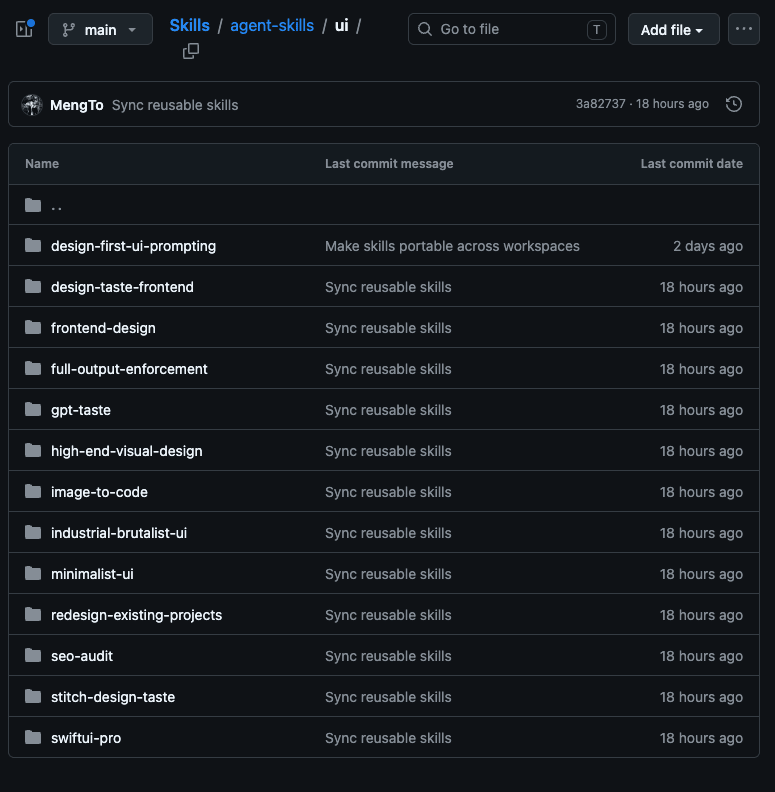Open the full-output-enforcement folder

click(129, 369)
